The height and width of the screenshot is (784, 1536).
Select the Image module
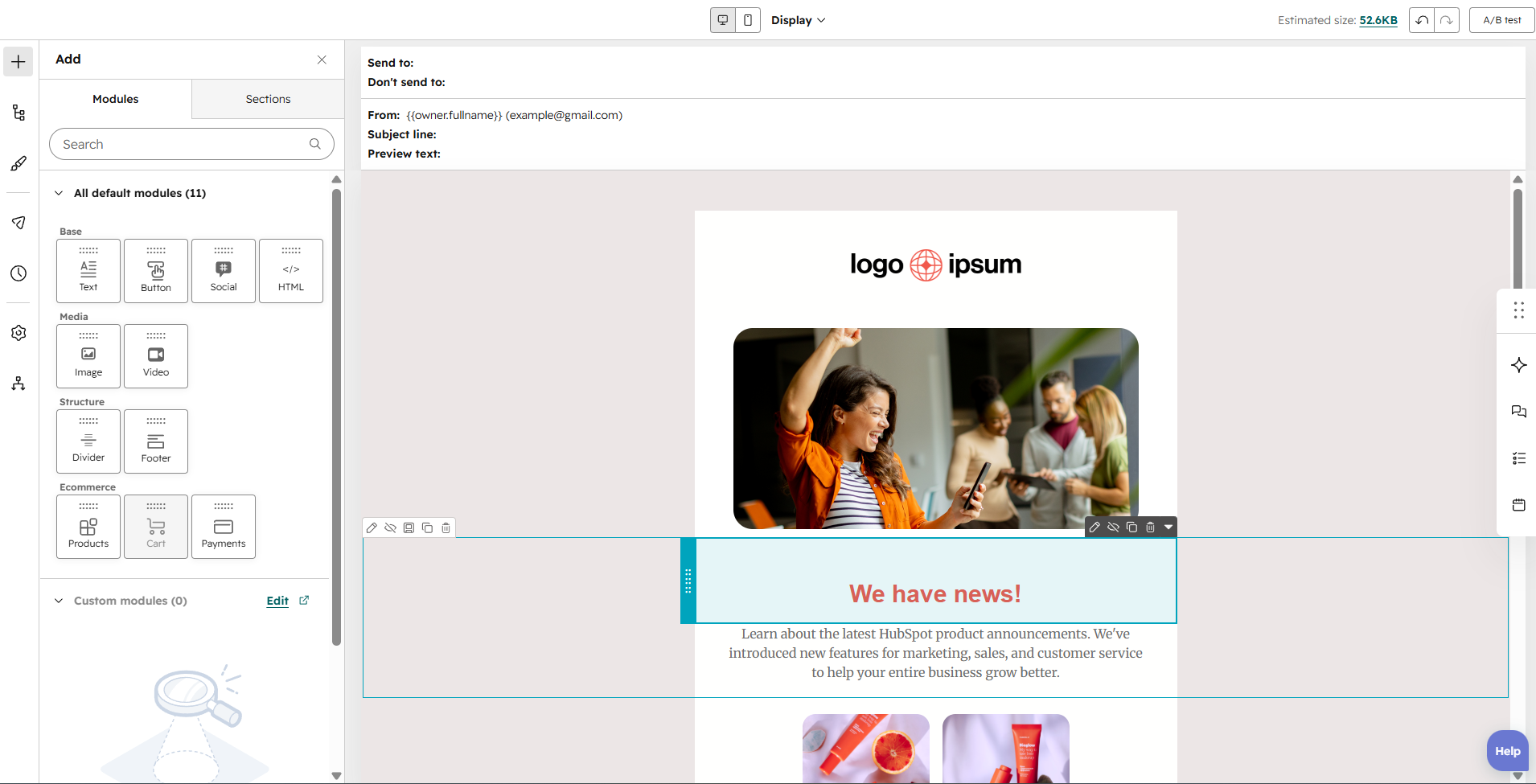[88, 356]
